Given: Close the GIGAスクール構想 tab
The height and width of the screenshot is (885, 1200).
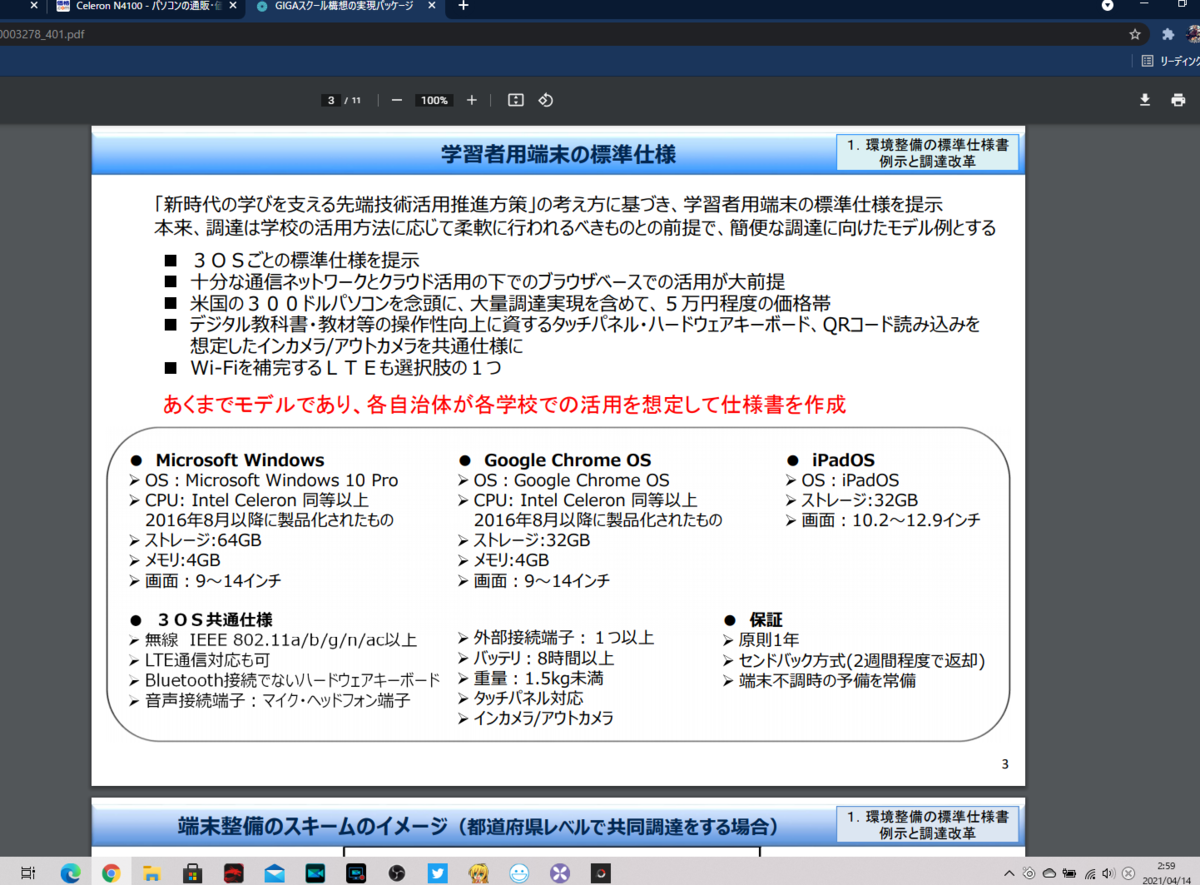Looking at the screenshot, I should point(433,6).
